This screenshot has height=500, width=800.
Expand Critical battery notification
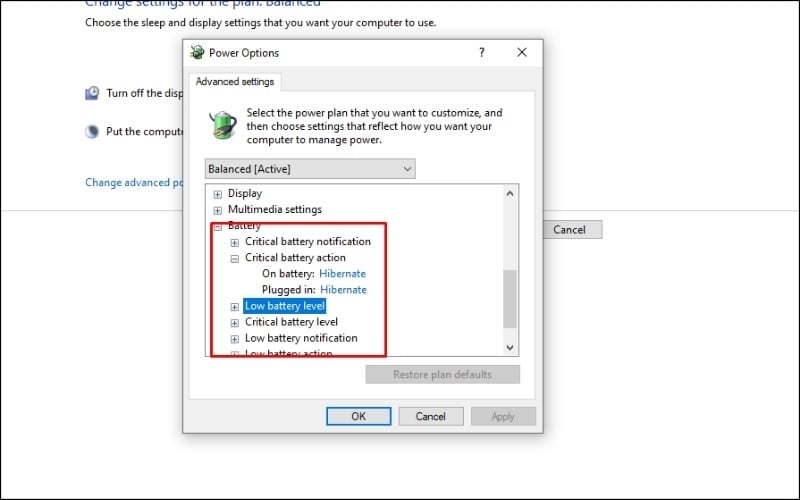point(235,242)
